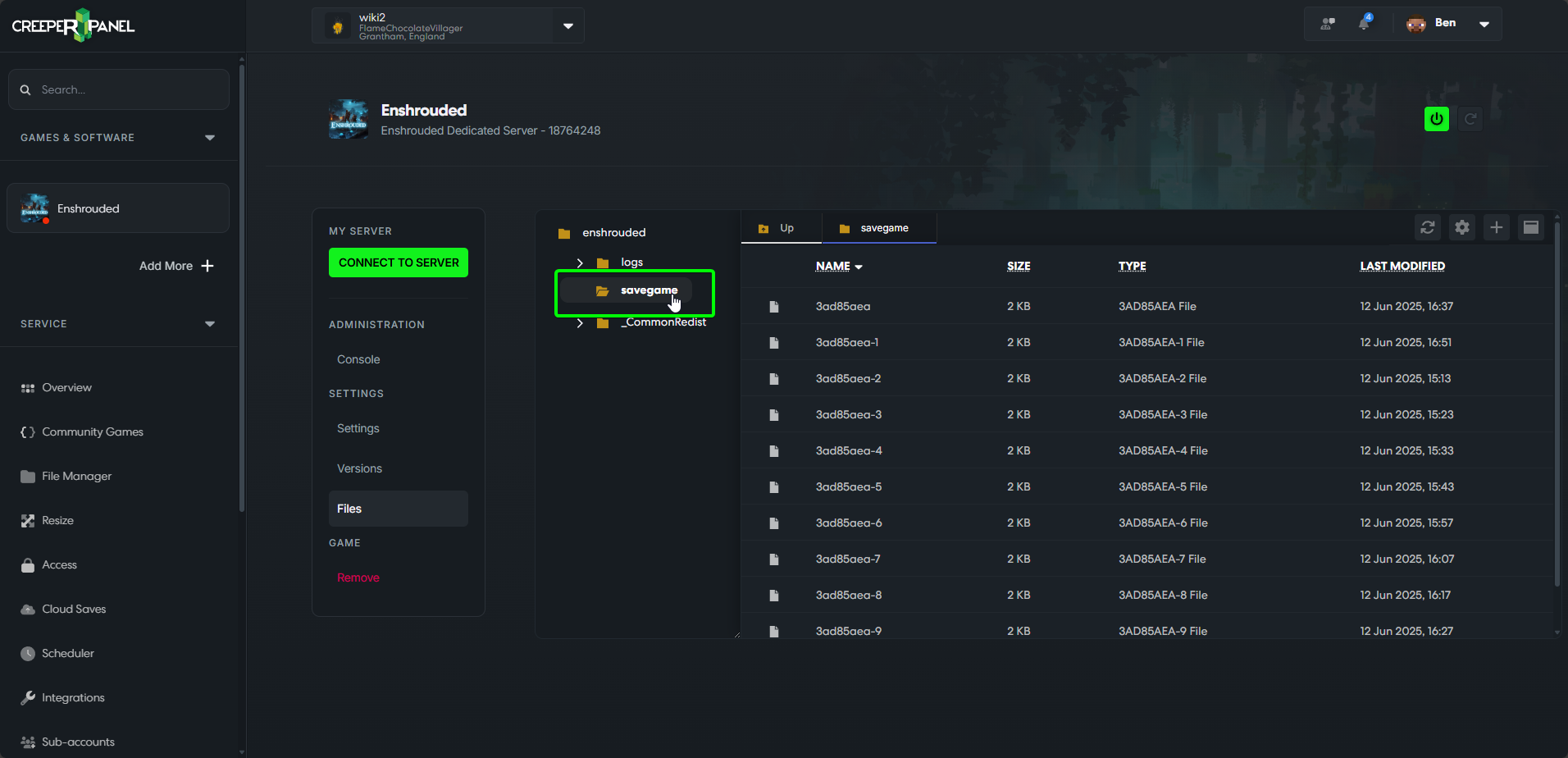Click the Ben avatar icon
Viewport: 1568px width, 758px height.
tap(1416, 24)
